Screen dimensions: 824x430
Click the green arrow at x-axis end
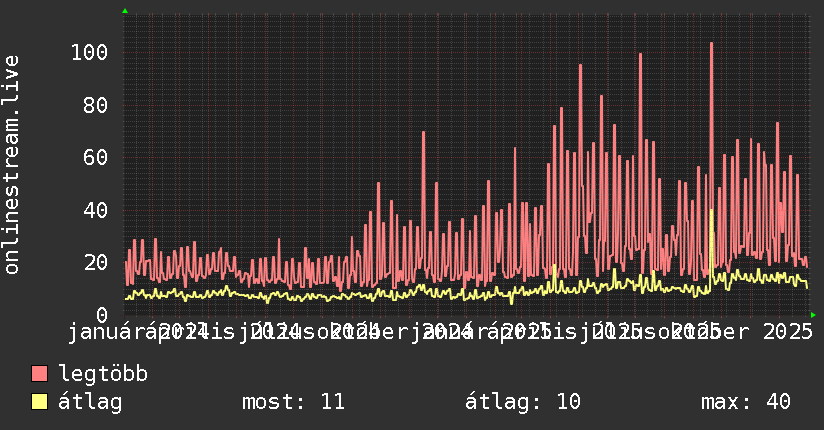tap(813, 315)
